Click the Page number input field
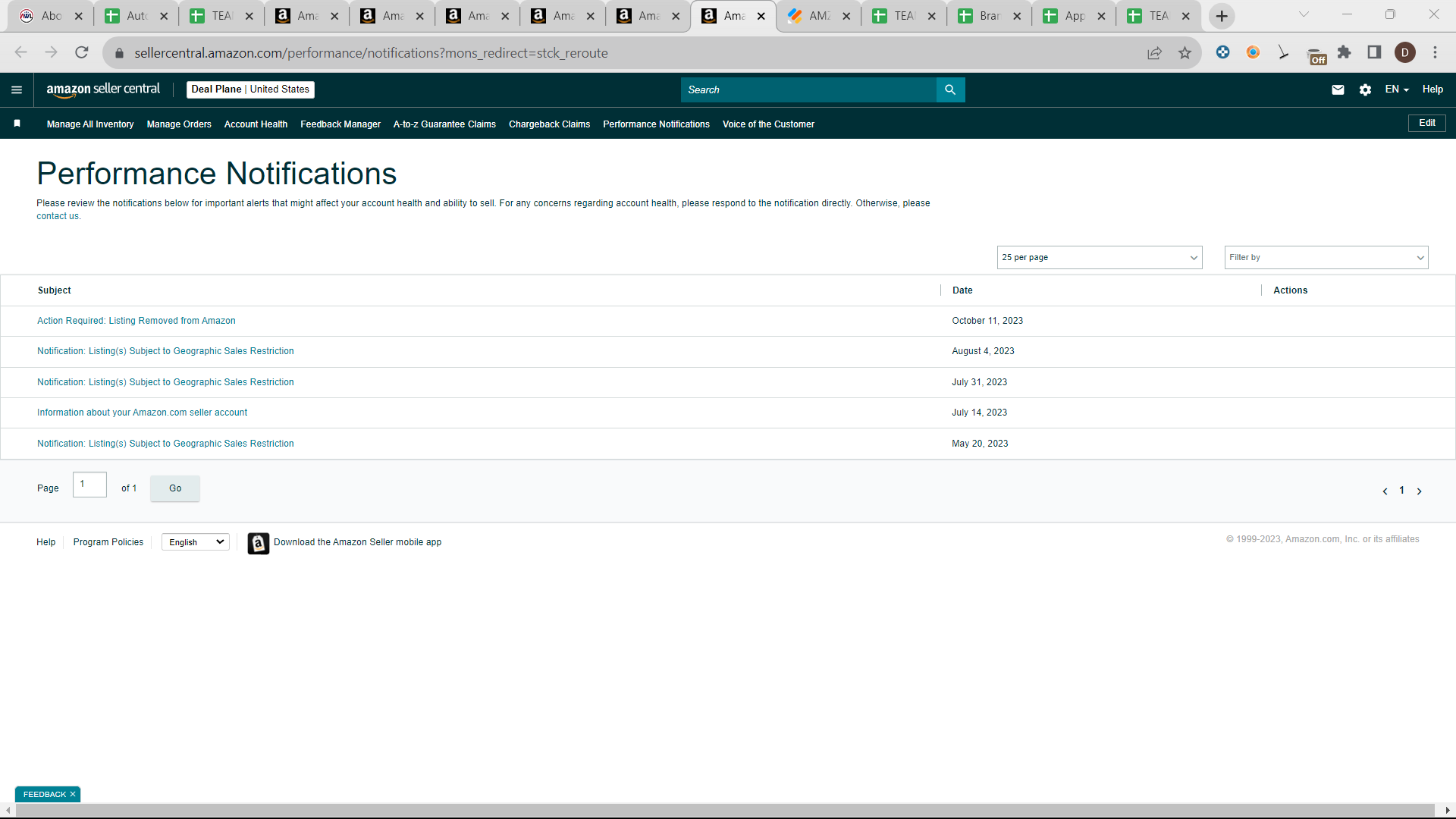 click(x=89, y=485)
